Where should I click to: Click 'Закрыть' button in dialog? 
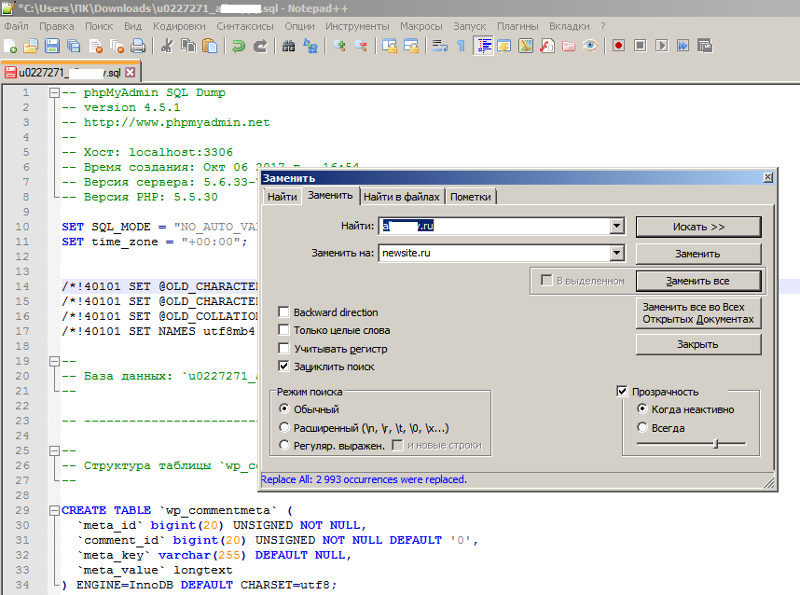[x=698, y=344]
